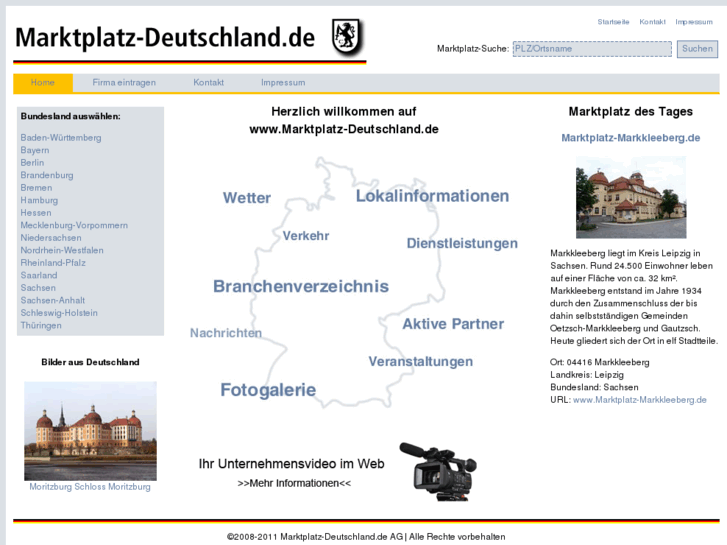This screenshot has width=727, height=545.
Task: Click the Ort: 04416 Markkleeberg text
Action: tap(599, 362)
